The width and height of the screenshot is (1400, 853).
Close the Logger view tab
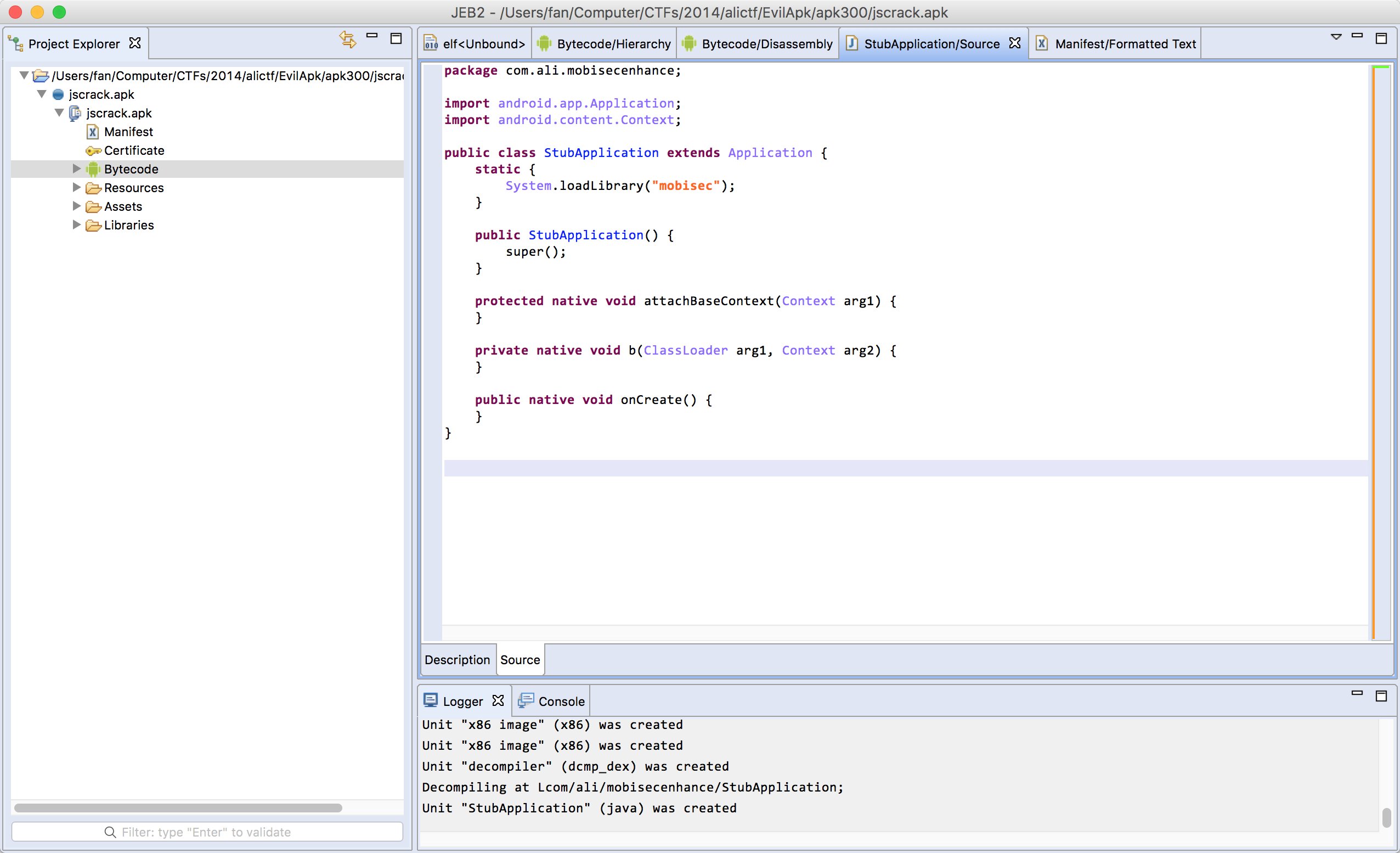coord(498,700)
